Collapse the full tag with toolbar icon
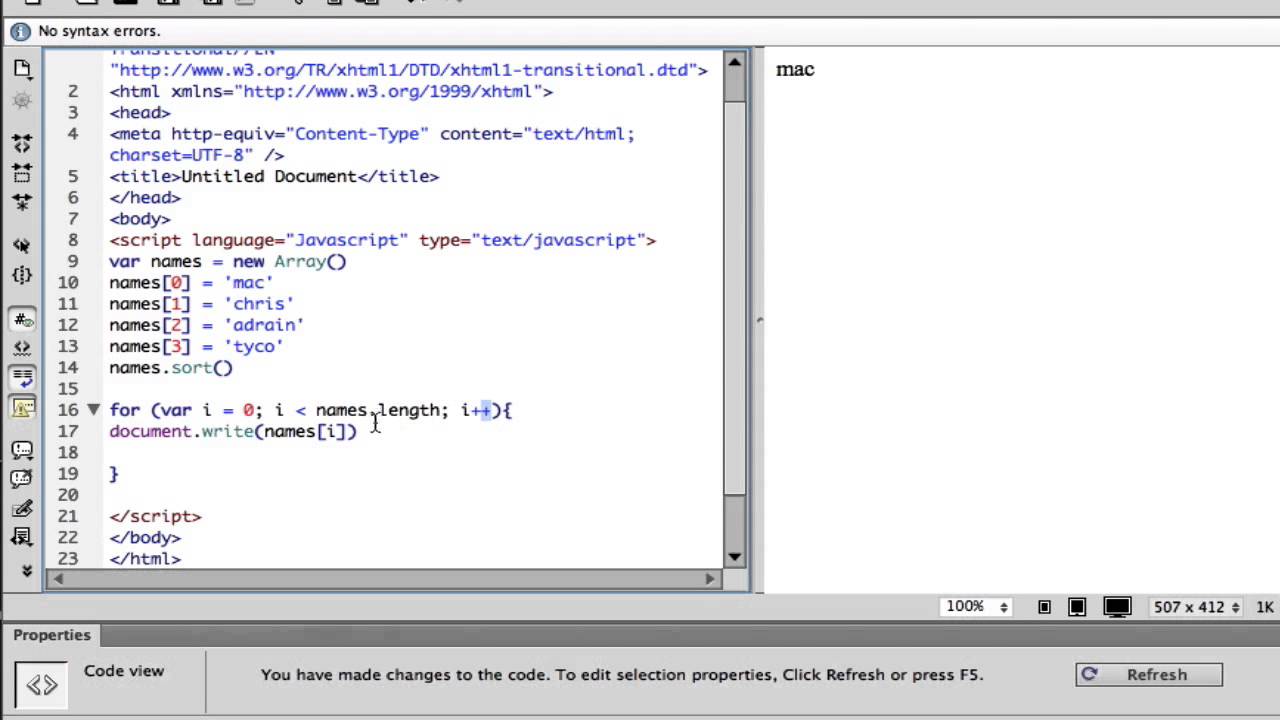 coord(22,144)
